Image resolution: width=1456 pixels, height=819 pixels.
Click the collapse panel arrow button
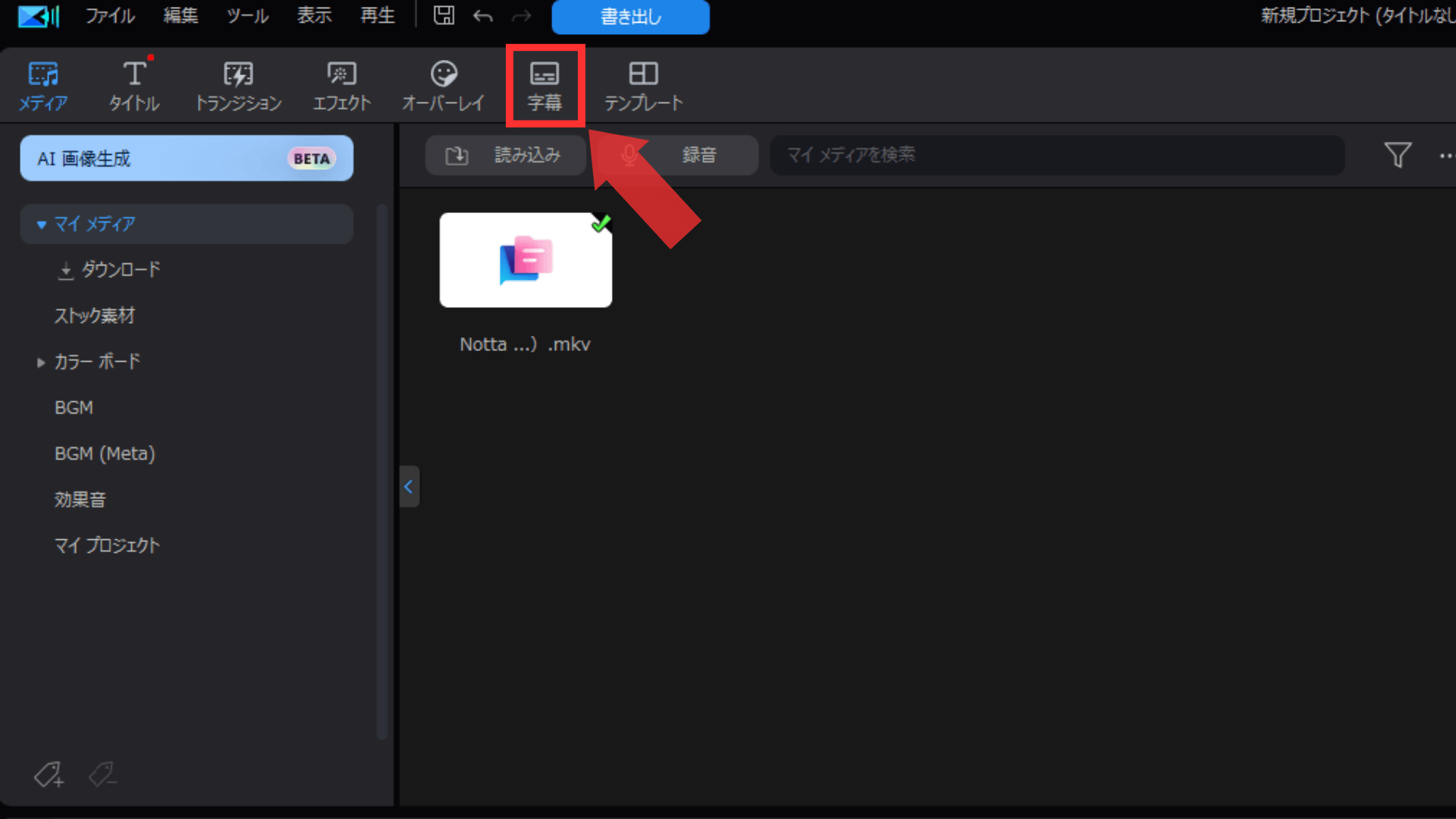click(409, 486)
